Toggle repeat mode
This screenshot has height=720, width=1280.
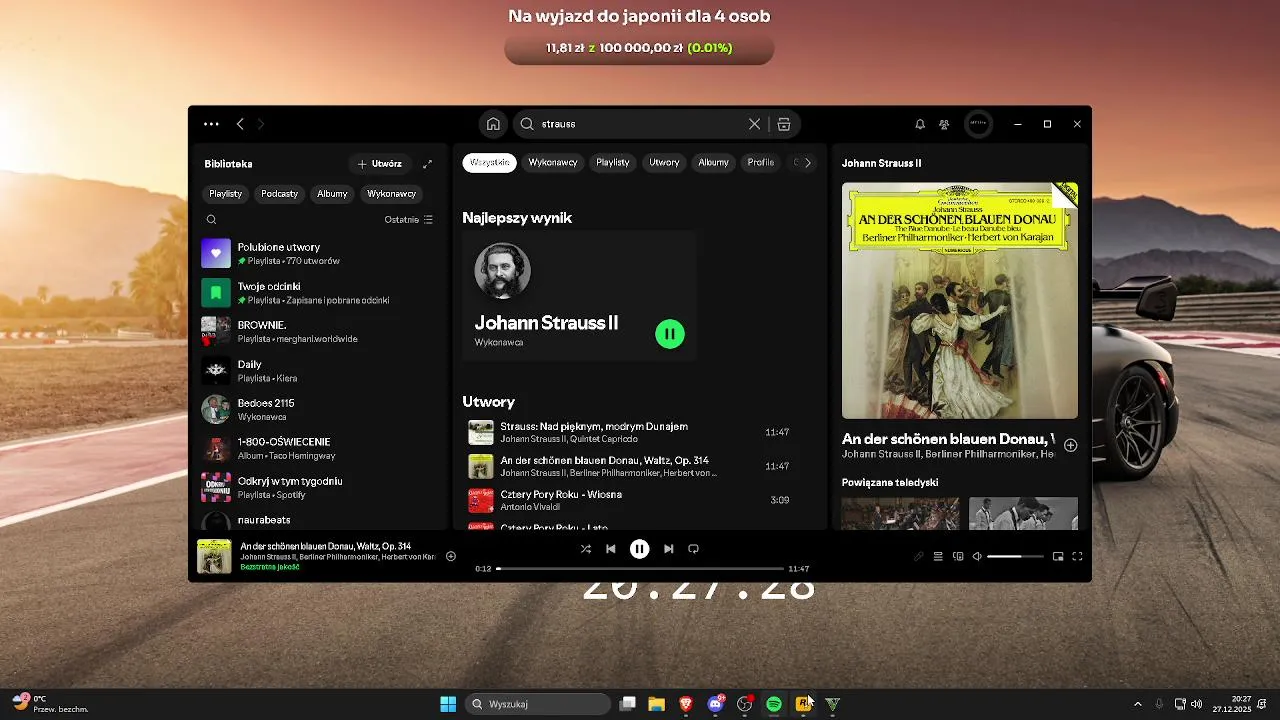coord(693,549)
